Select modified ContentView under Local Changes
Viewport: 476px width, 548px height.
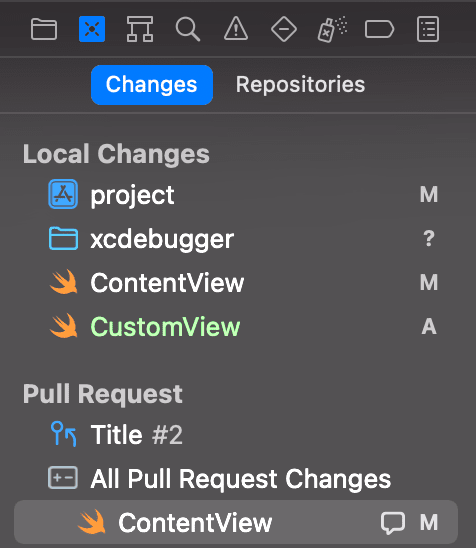[x=238, y=282]
